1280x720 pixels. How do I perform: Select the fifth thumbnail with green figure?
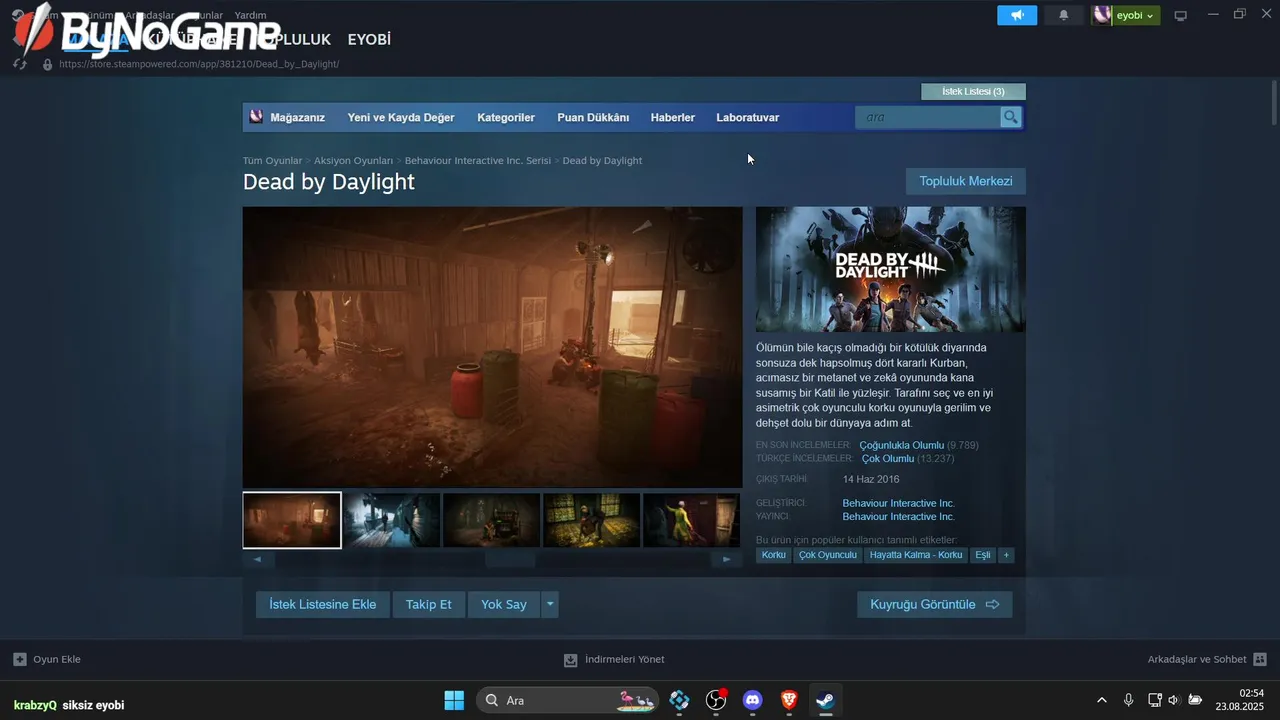(x=691, y=520)
